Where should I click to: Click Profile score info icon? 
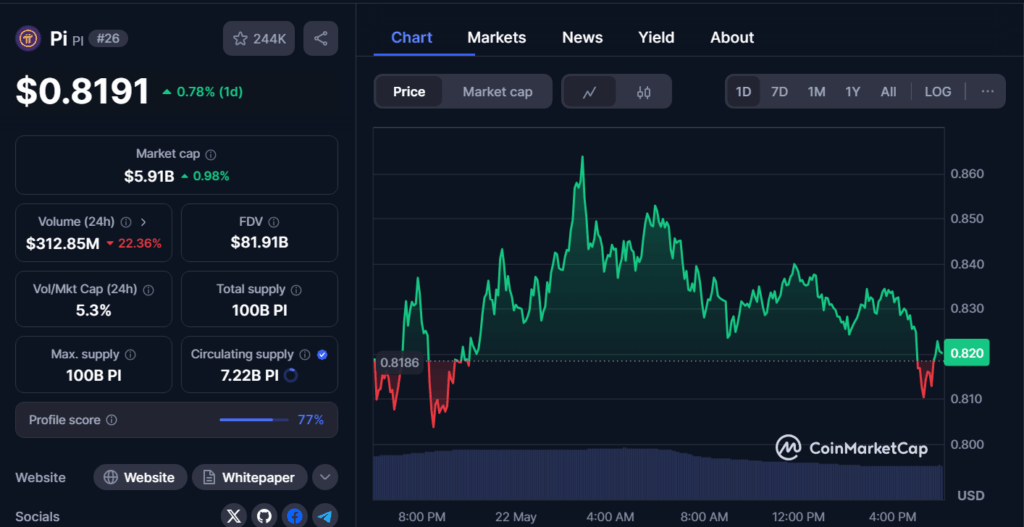(x=112, y=420)
